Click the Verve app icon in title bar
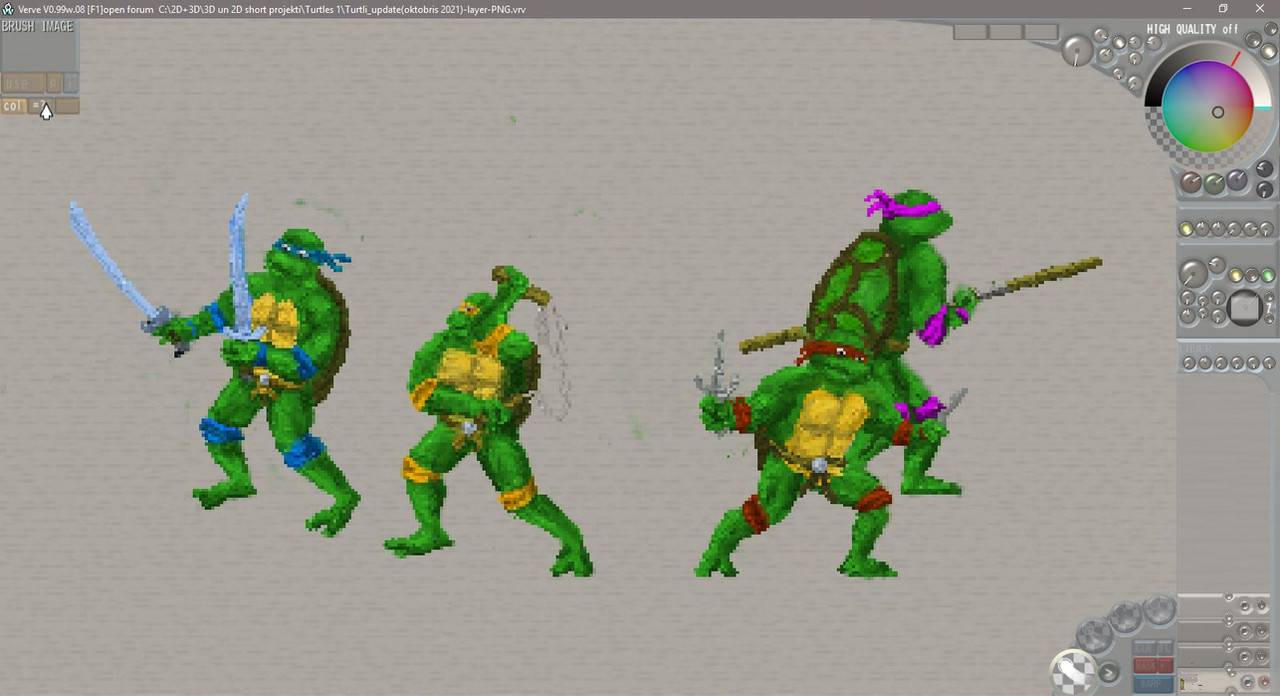The width and height of the screenshot is (1280, 696). coord(9,9)
